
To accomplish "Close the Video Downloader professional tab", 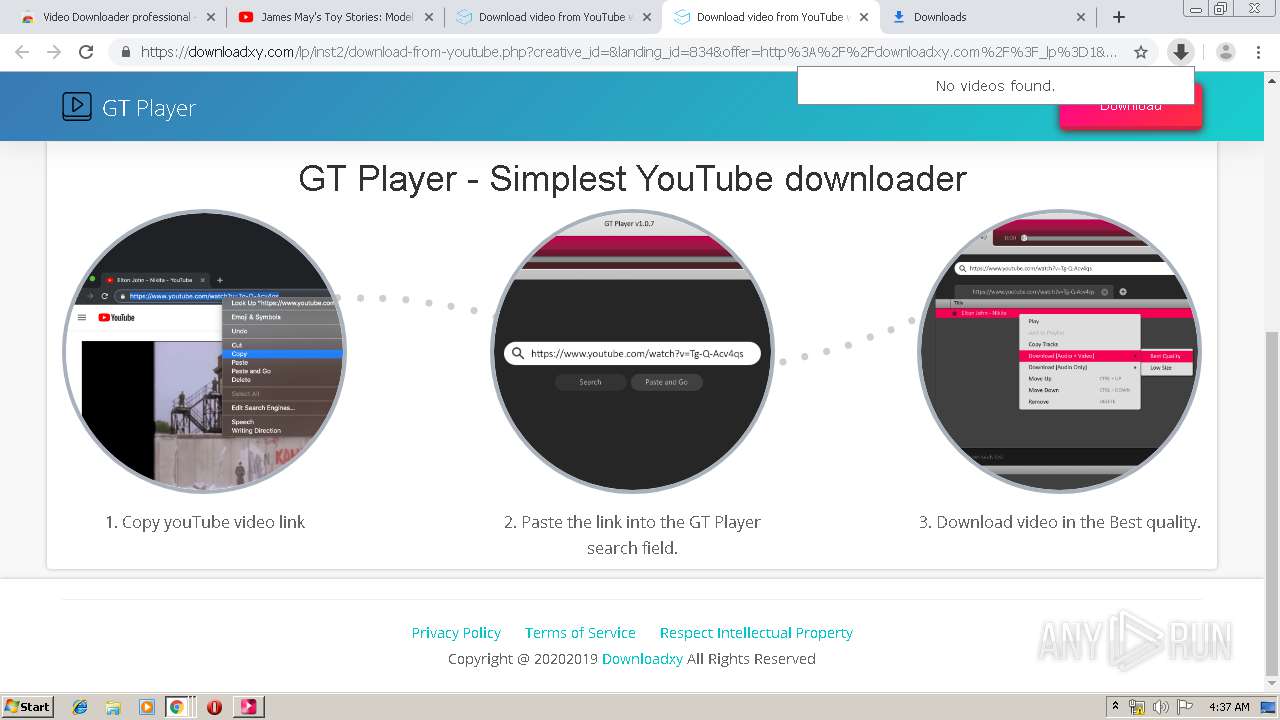I will pos(211,17).
